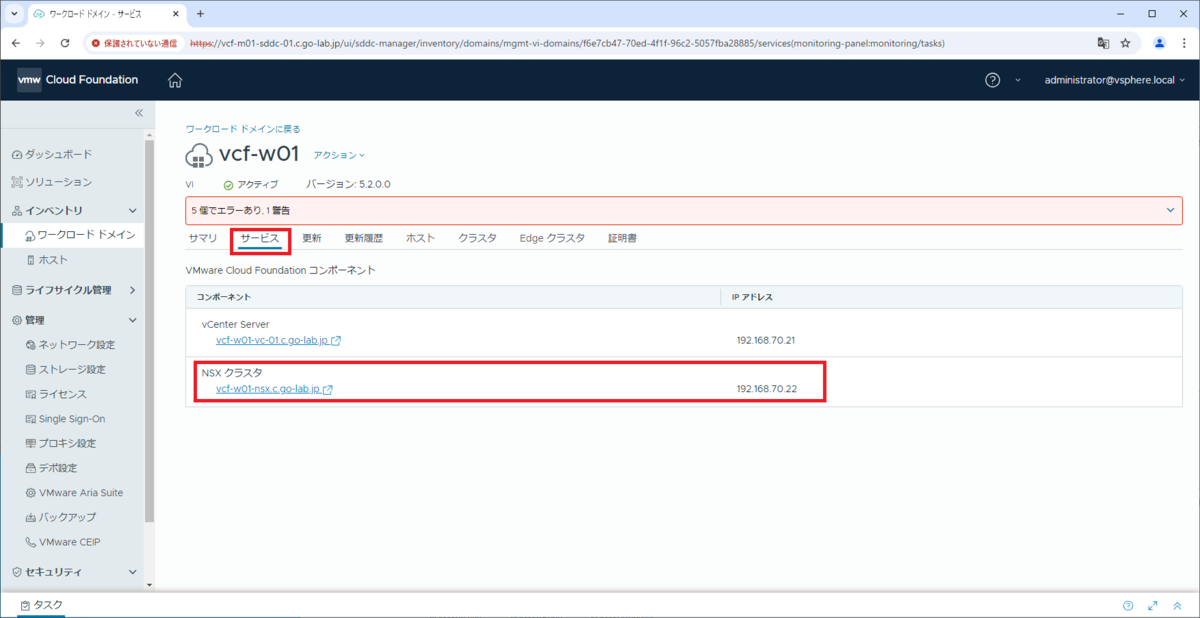The height and width of the screenshot is (618, 1200).
Task: Click the browser address bar URL
Action: coord(566,43)
